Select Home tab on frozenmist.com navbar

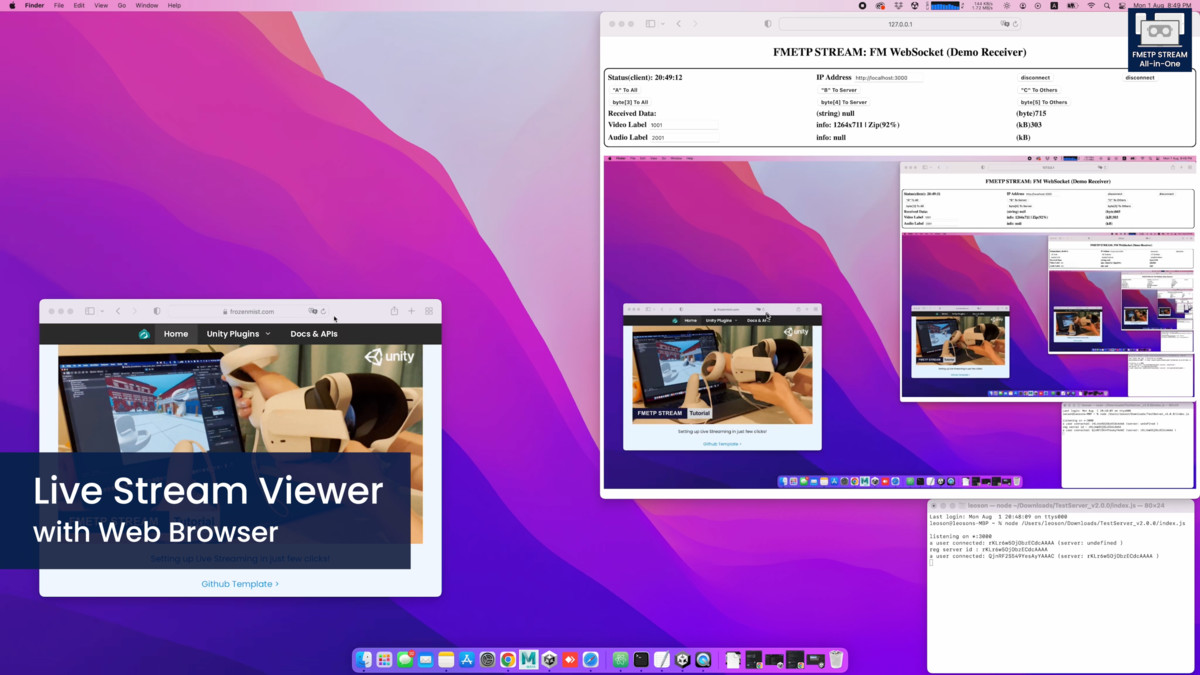(x=176, y=334)
